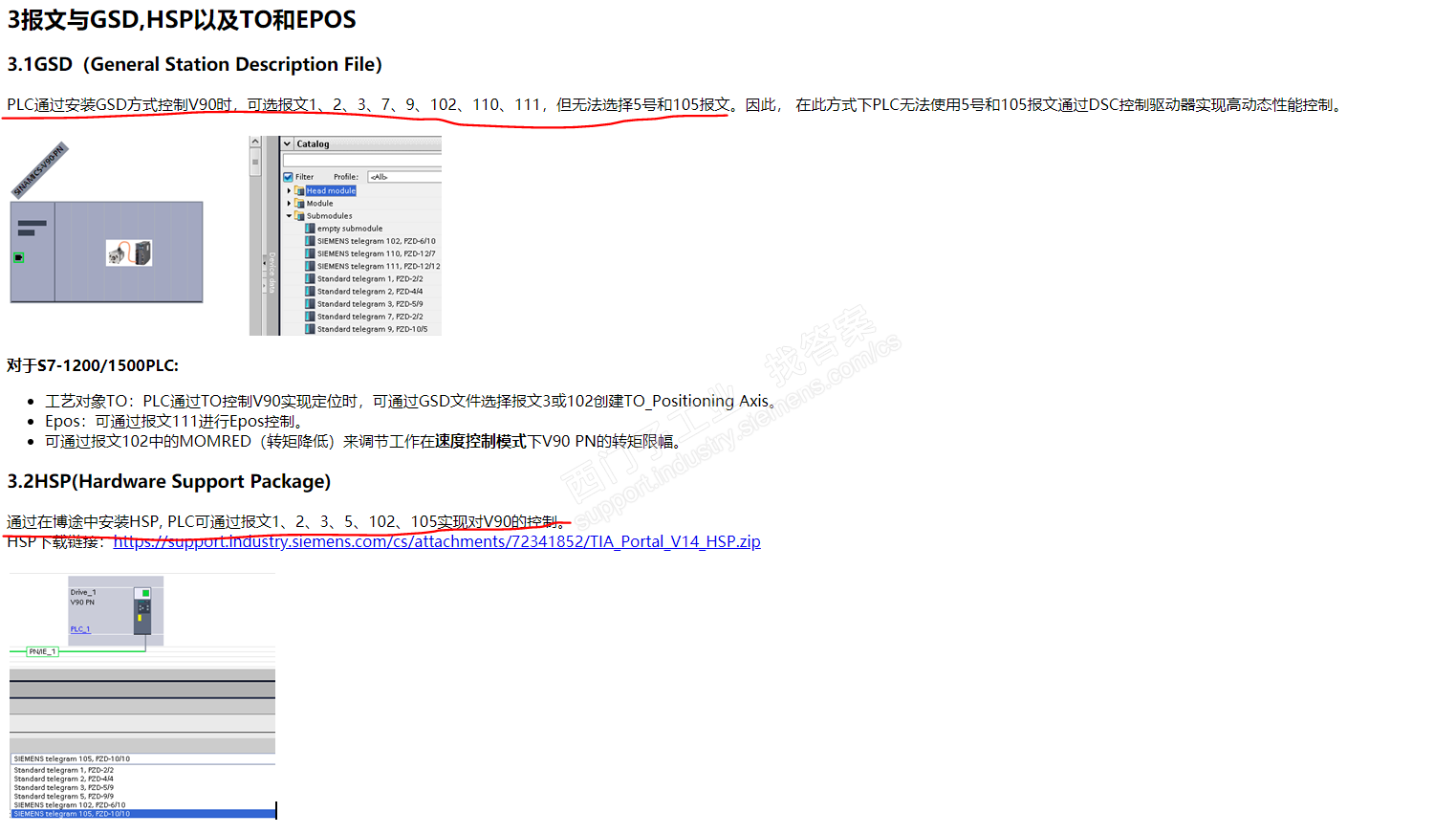Screen dimensions: 1456x834
Task: Click the Submodules folder icon in Catalog
Action: [299, 216]
